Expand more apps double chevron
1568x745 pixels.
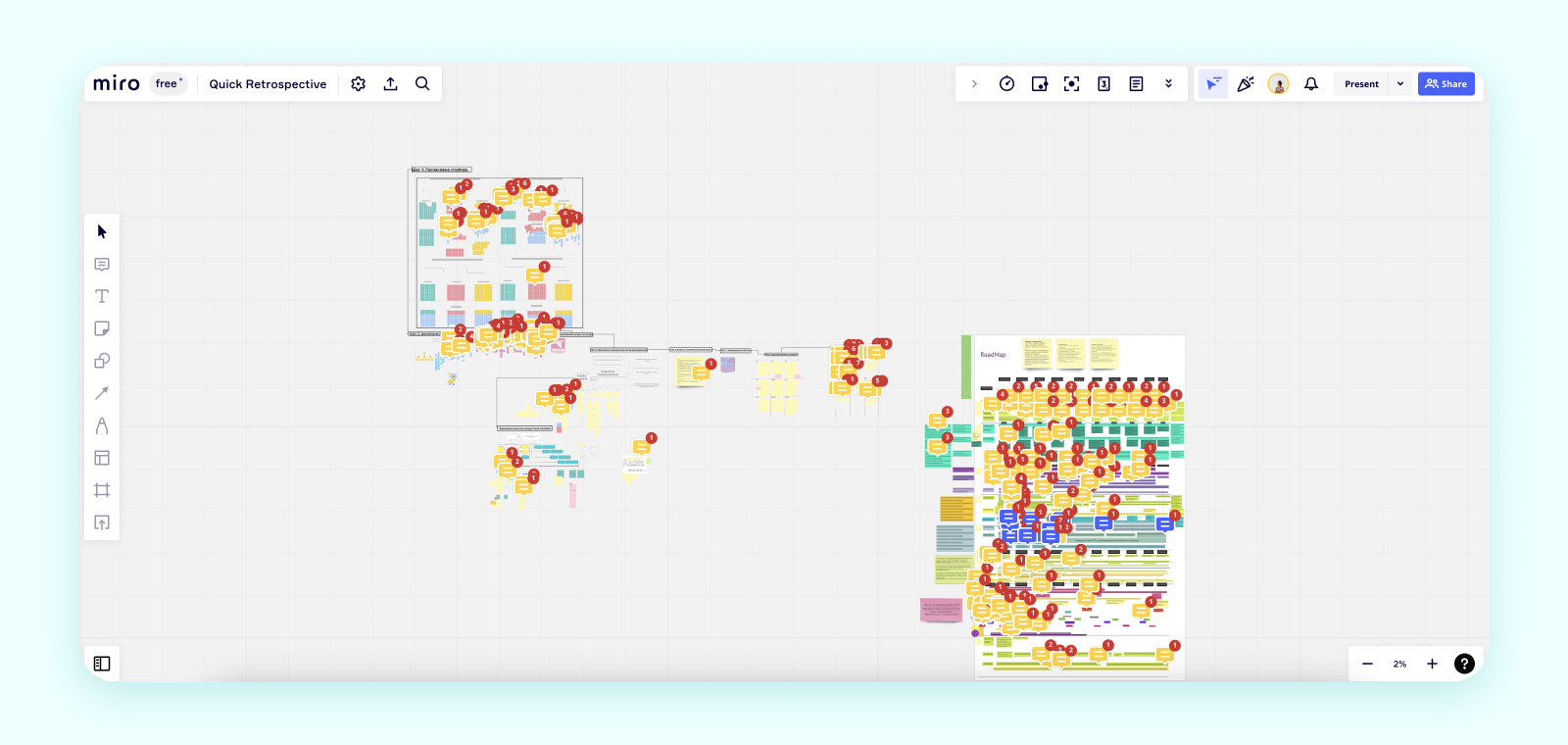click(x=1168, y=84)
